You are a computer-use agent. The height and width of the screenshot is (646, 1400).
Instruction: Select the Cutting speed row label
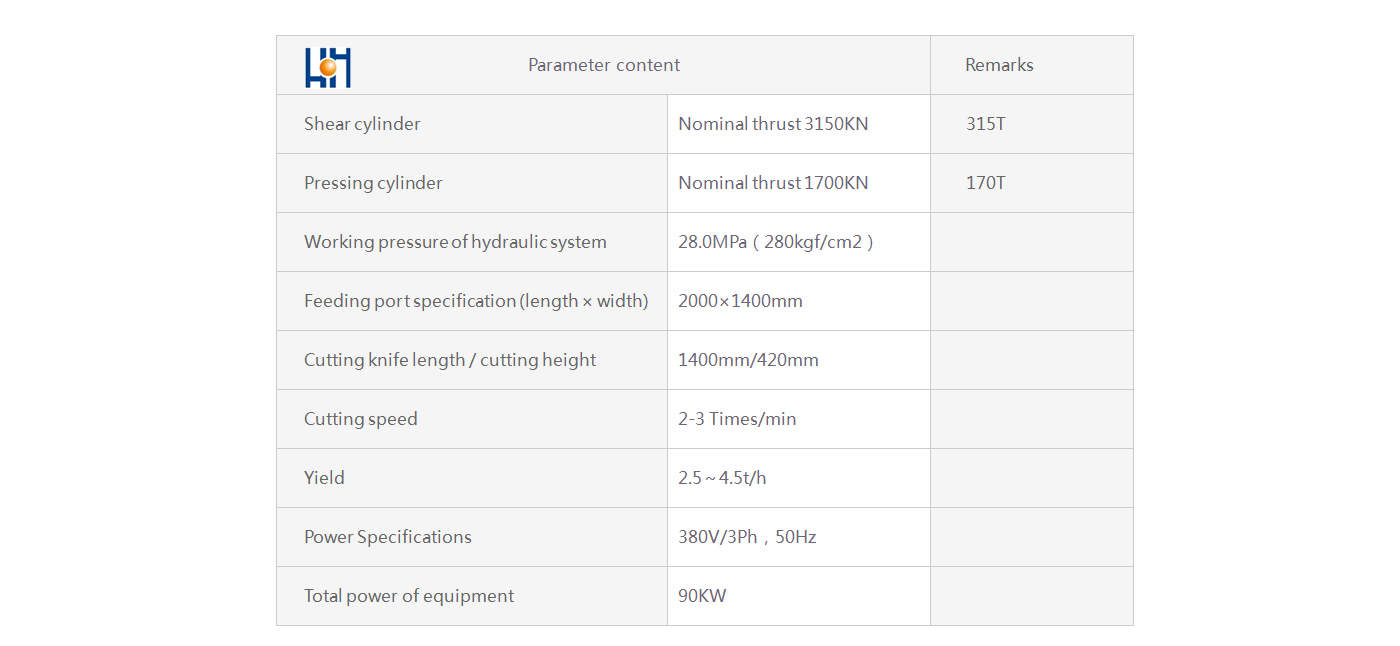point(360,419)
